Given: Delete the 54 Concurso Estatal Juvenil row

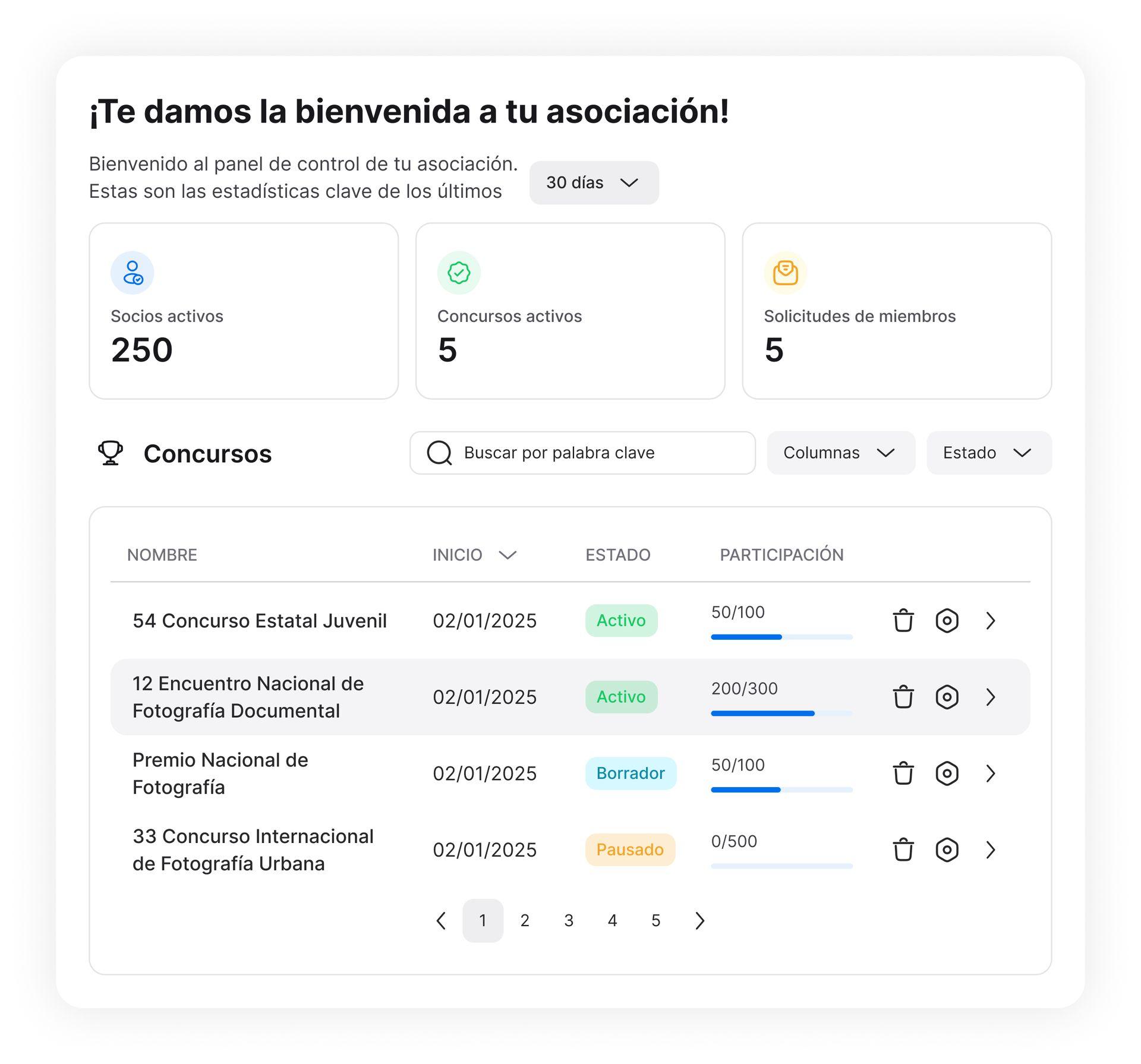Looking at the screenshot, I should 903,620.
